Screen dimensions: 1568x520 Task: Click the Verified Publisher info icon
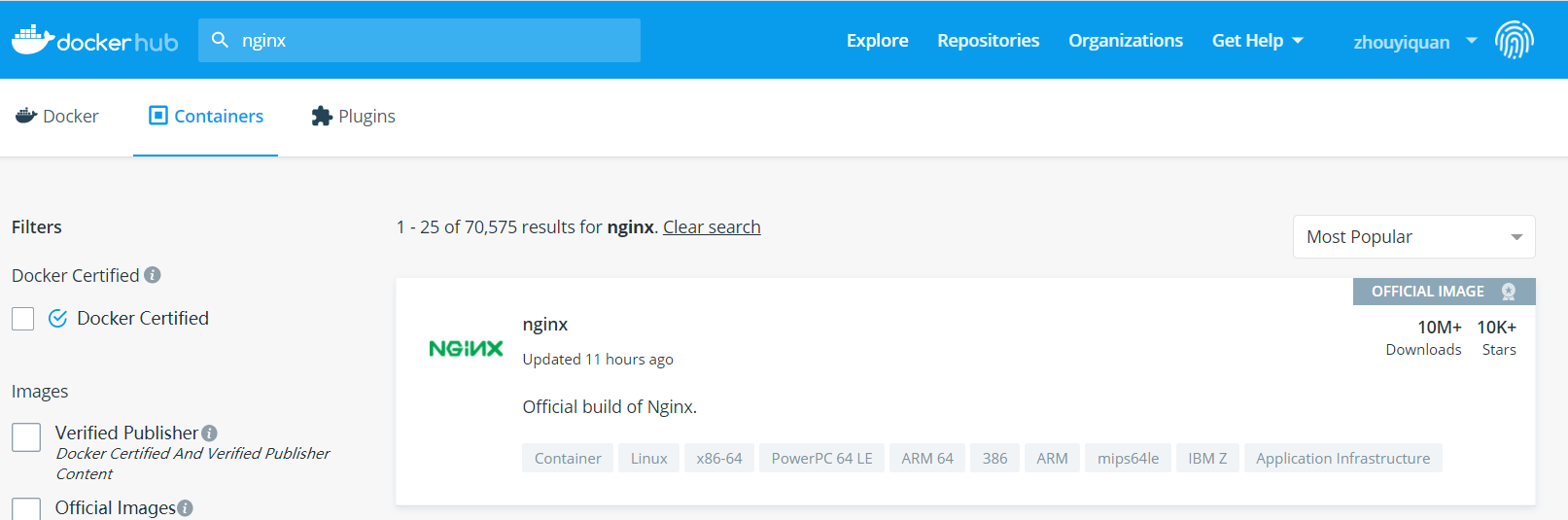tap(209, 433)
